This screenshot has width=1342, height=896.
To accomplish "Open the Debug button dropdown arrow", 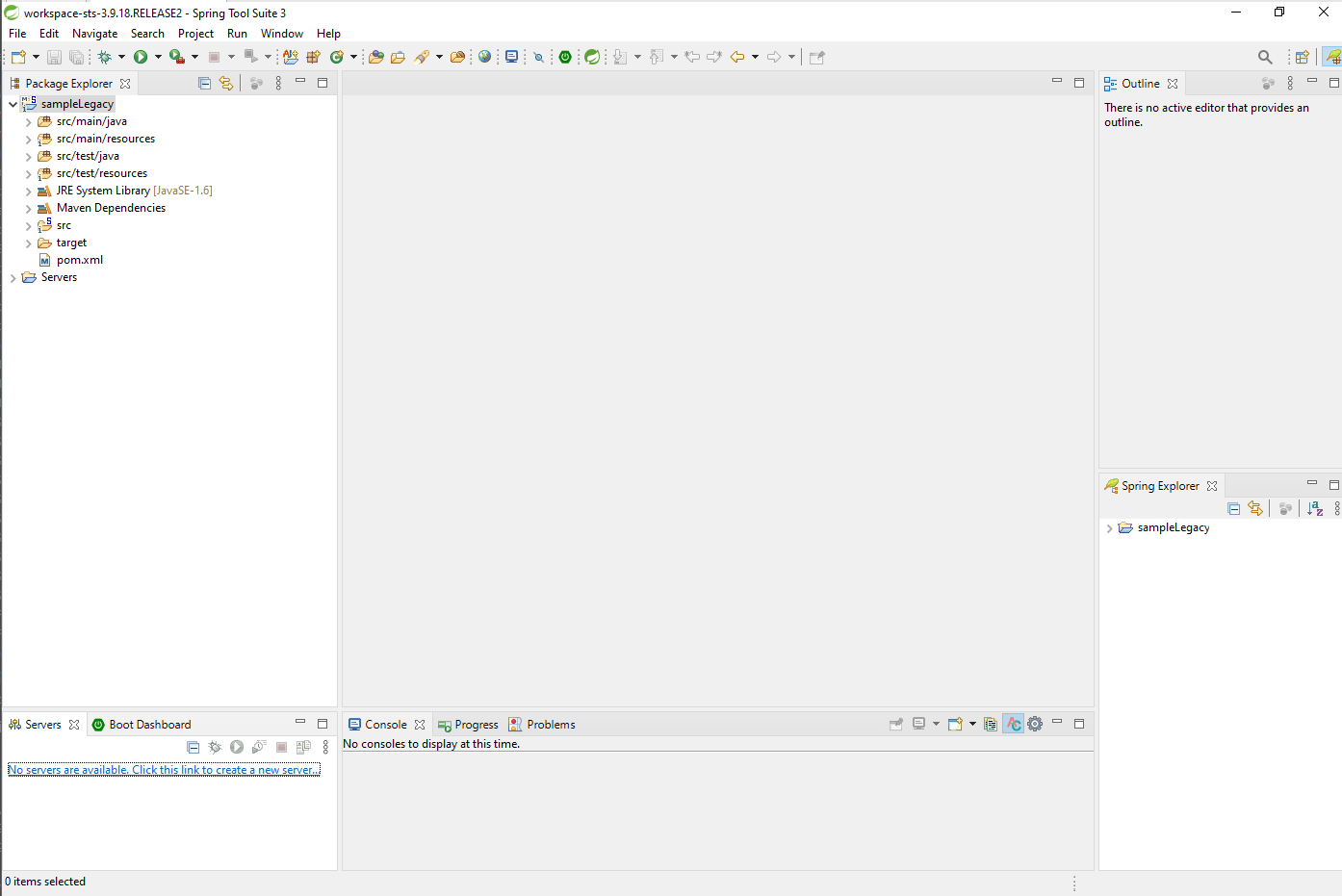I will point(121,57).
